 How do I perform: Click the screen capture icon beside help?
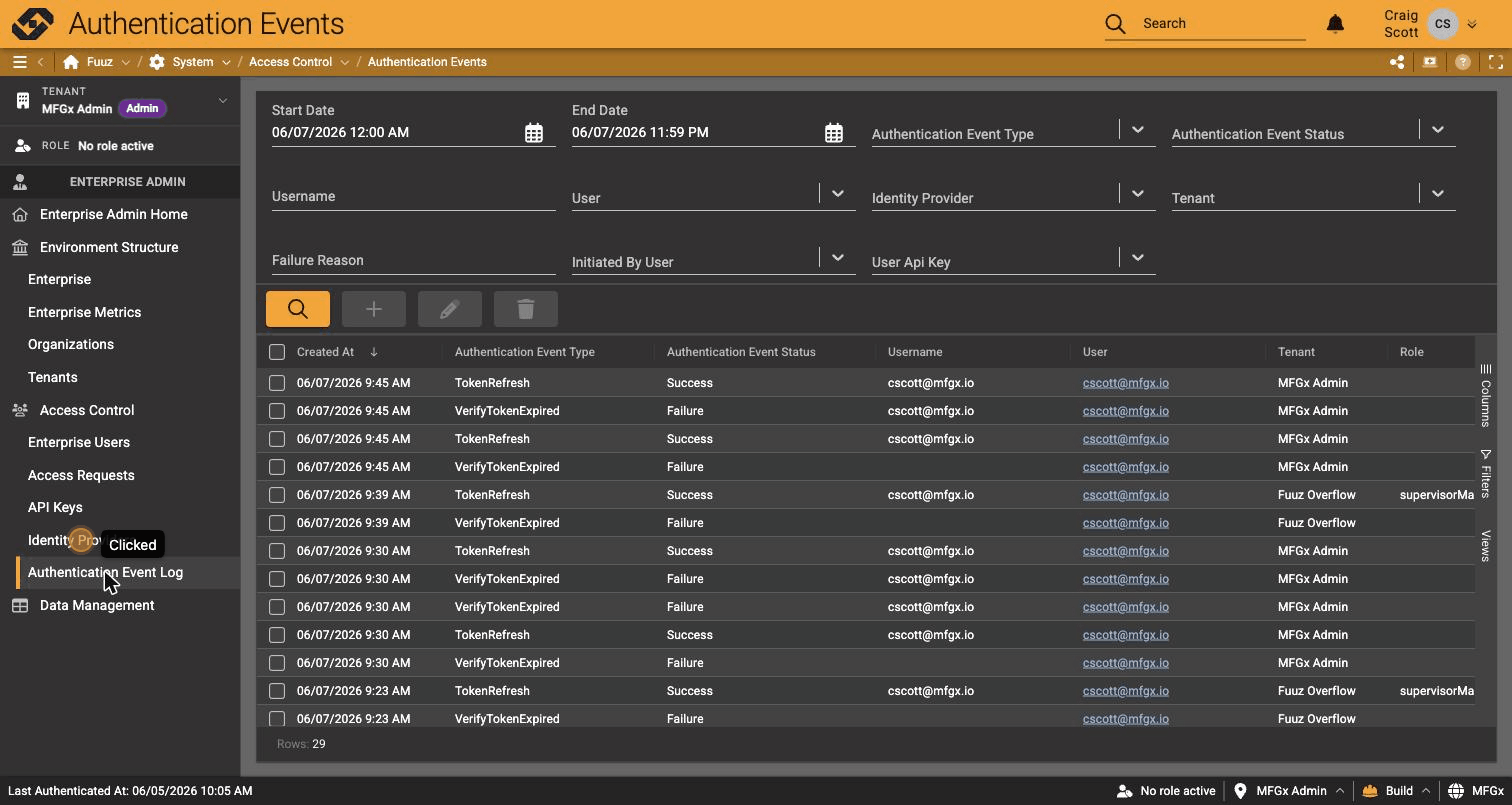click(x=1430, y=62)
